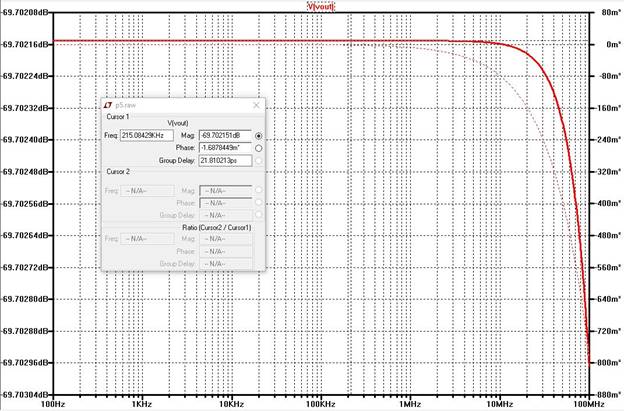The height and width of the screenshot is (411, 624).
Task: Click frequency axis label 100MHz
Action: point(589,404)
